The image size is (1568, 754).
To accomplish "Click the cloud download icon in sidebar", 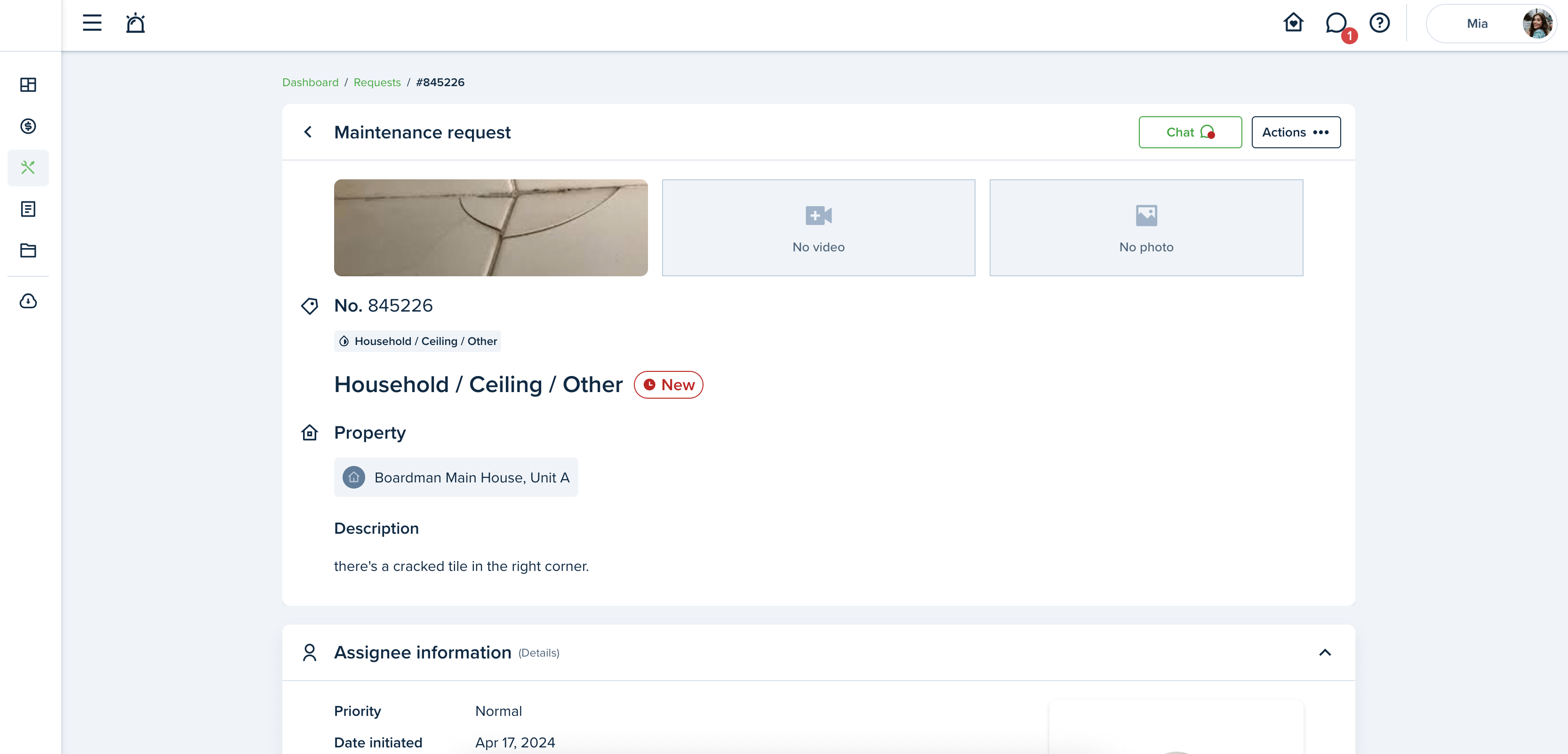I will pos(28,301).
